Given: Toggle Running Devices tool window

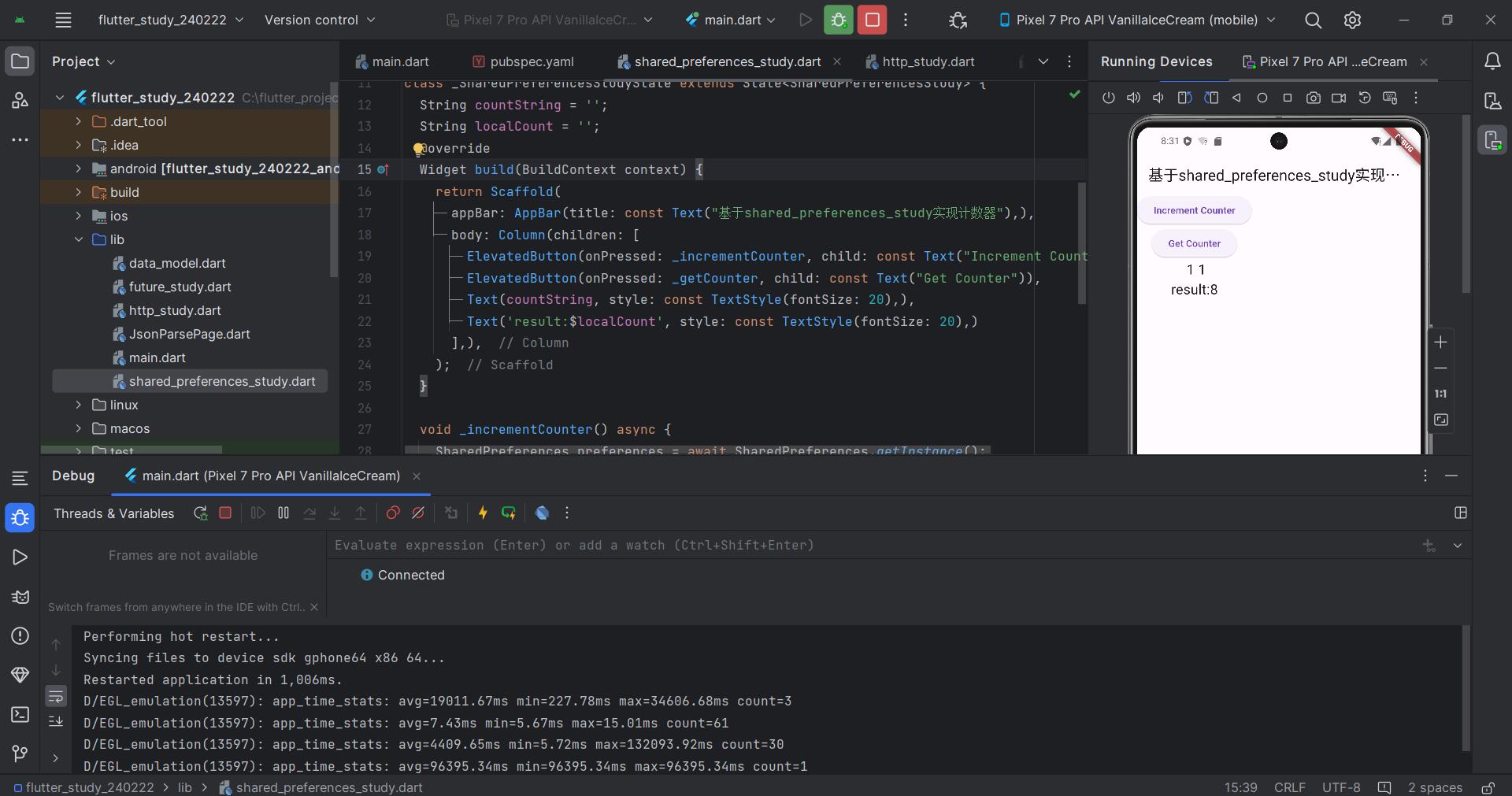Looking at the screenshot, I should (x=1492, y=140).
